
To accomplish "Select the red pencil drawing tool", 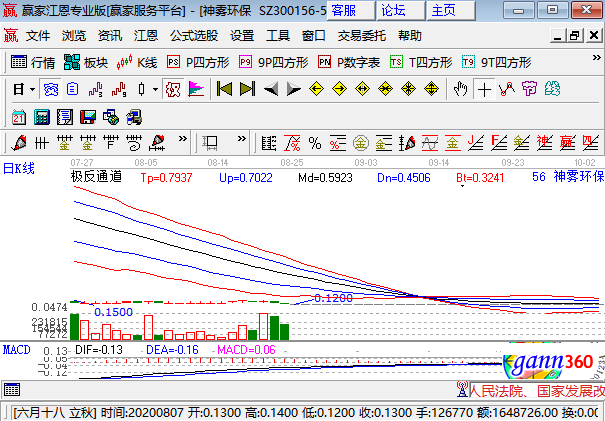I will pyautogui.click(x=18, y=143).
